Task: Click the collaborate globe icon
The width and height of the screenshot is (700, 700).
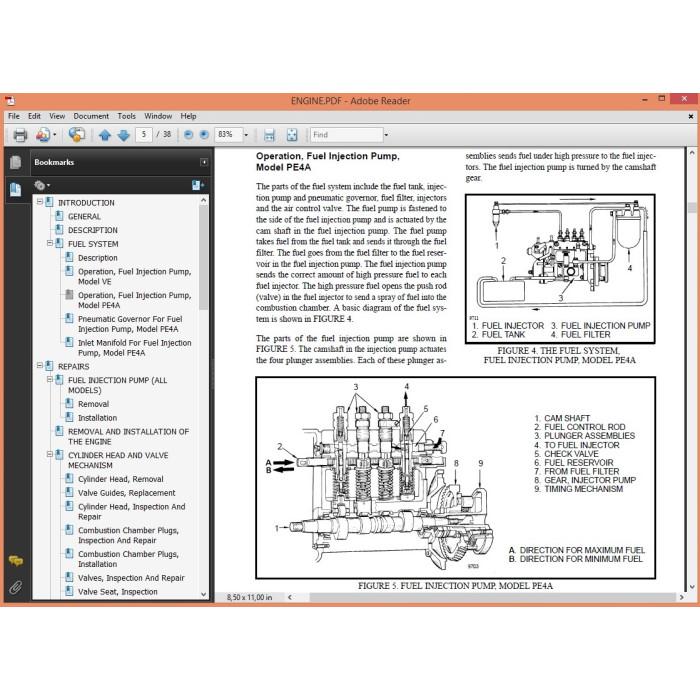Action: coord(77,135)
